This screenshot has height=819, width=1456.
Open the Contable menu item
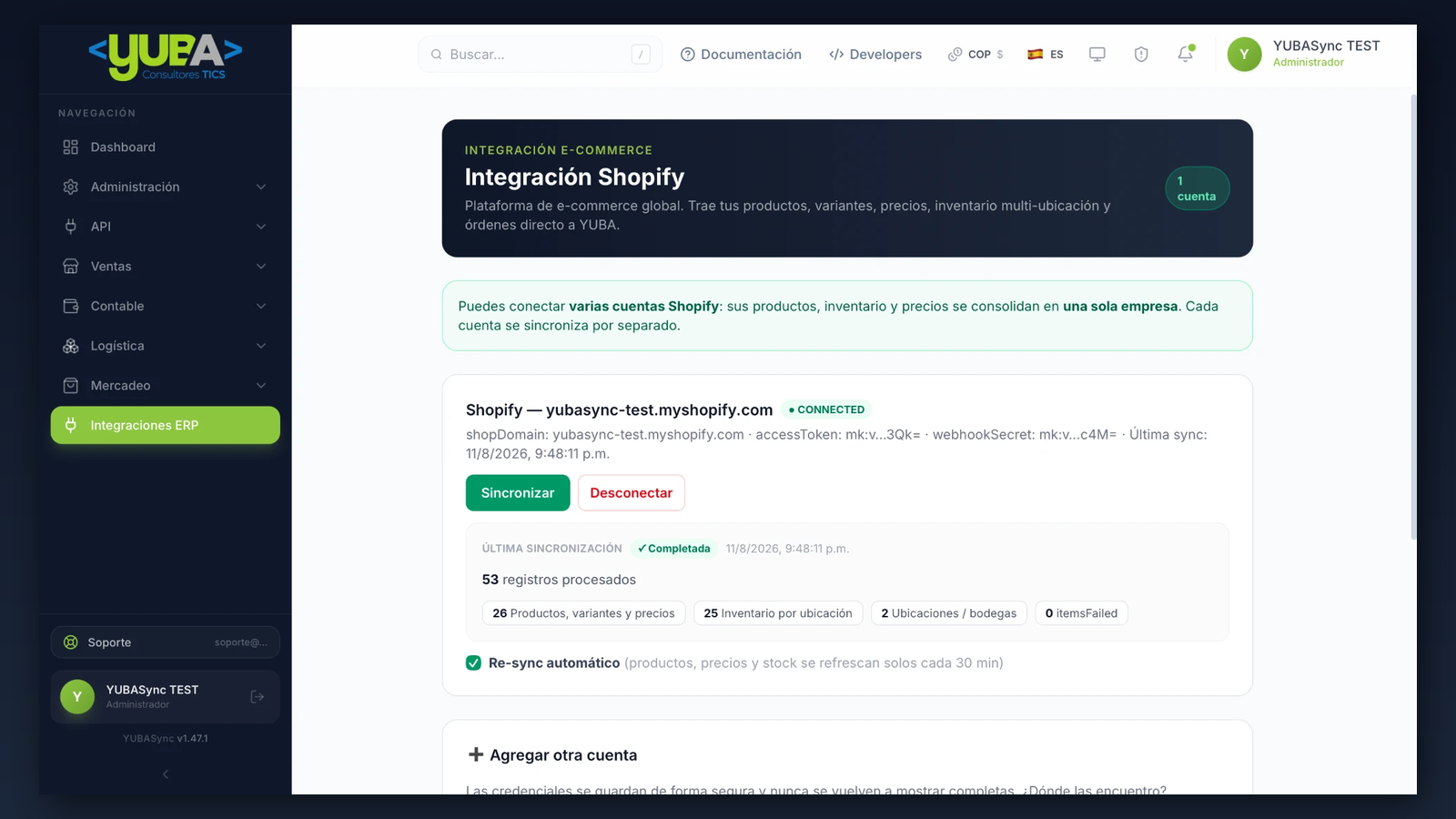(166, 306)
